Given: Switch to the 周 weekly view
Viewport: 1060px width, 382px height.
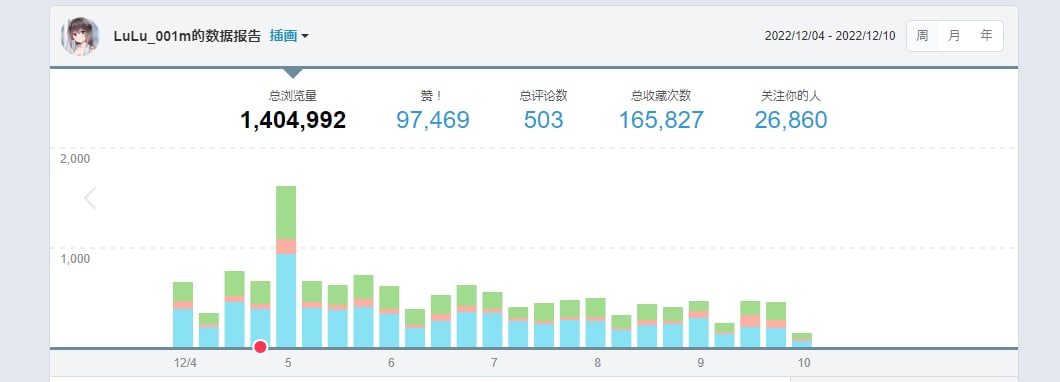Looking at the screenshot, I should click(x=922, y=36).
